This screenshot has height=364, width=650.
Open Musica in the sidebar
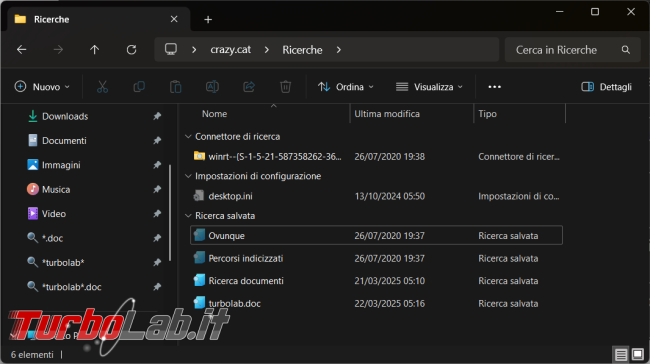[x=56, y=189]
